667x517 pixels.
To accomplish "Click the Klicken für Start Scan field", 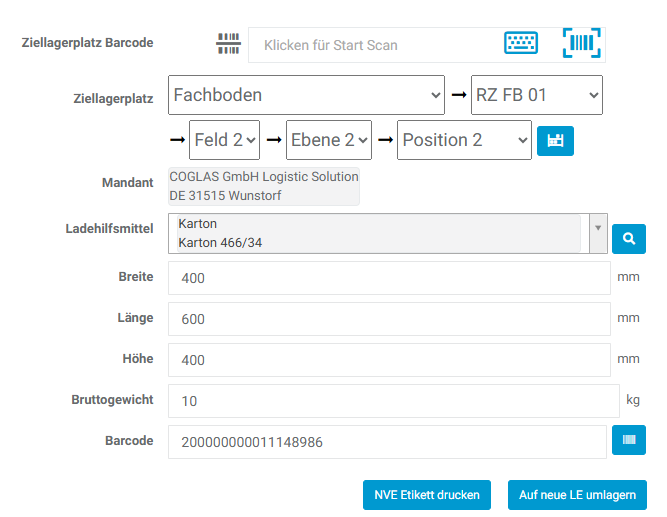I will 375,45.
